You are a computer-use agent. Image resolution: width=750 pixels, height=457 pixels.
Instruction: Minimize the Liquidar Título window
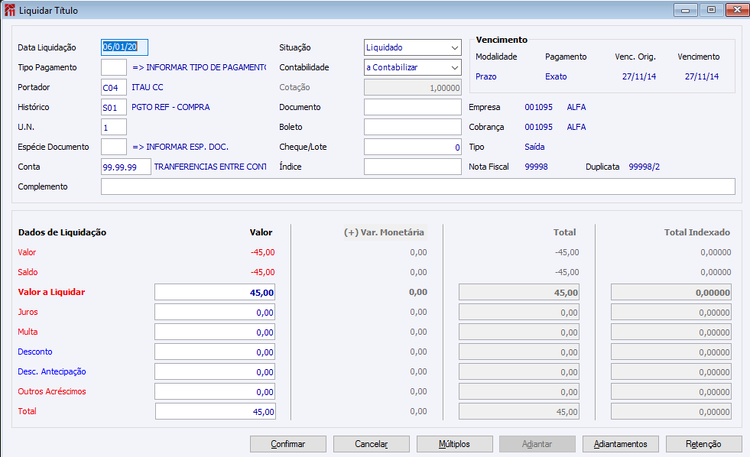pos(685,10)
